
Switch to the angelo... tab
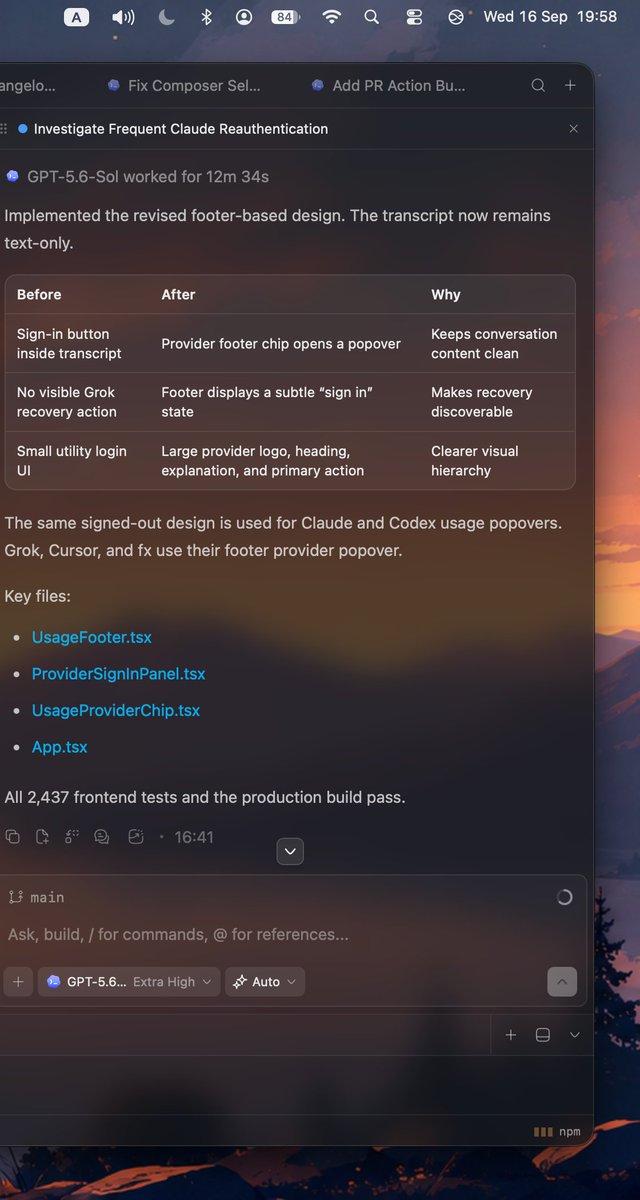click(x=28, y=86)
